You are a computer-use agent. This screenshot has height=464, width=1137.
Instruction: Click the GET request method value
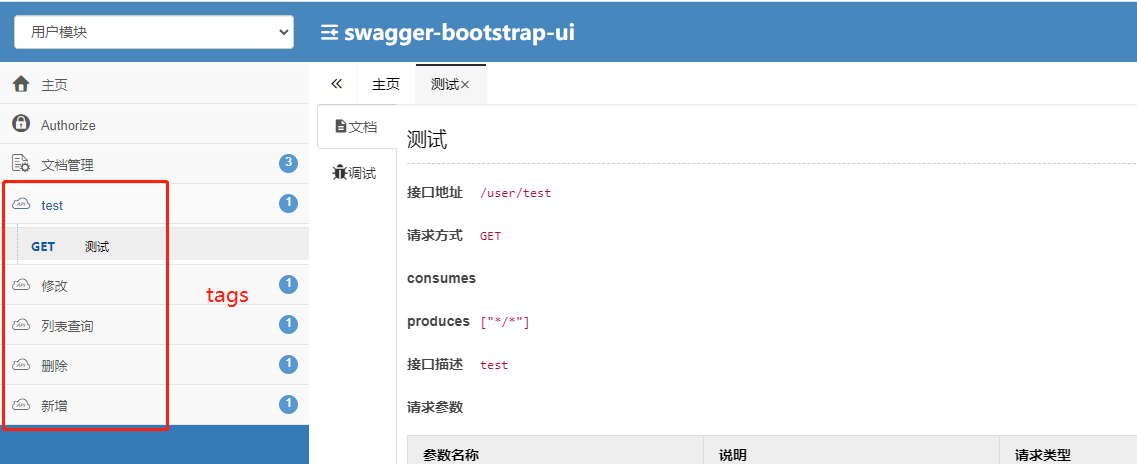click(x=490, y=236)
